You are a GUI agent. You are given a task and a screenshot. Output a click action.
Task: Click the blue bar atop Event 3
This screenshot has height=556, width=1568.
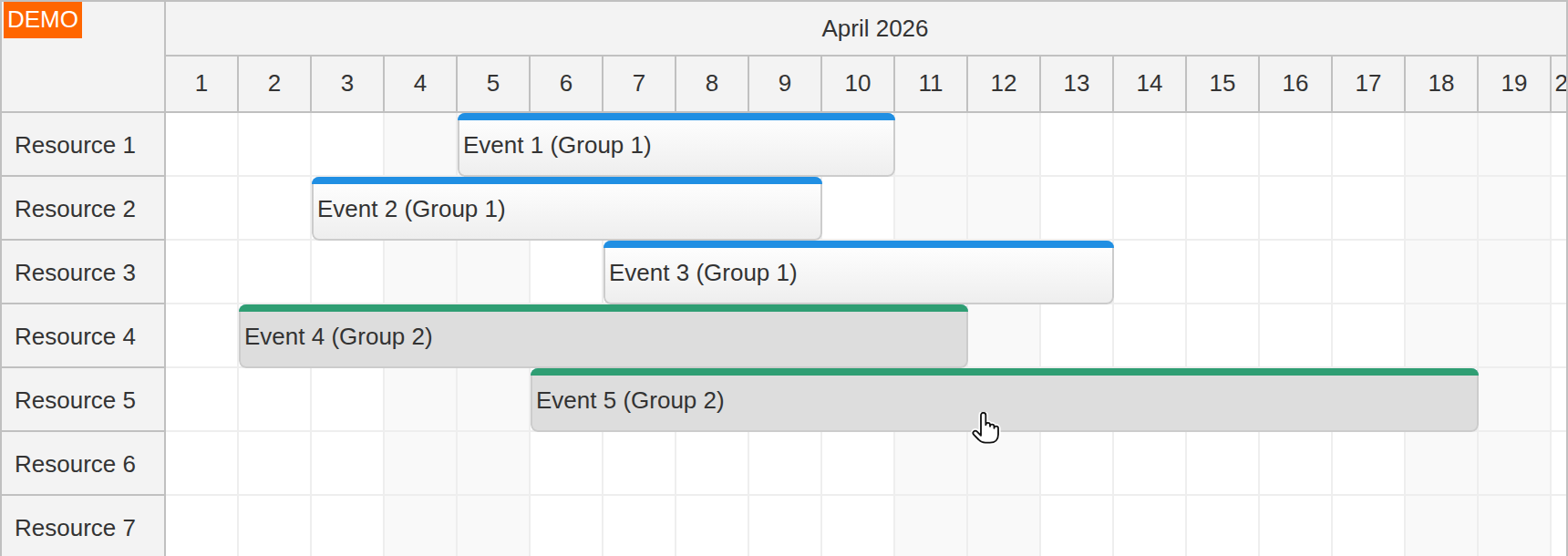857,243
